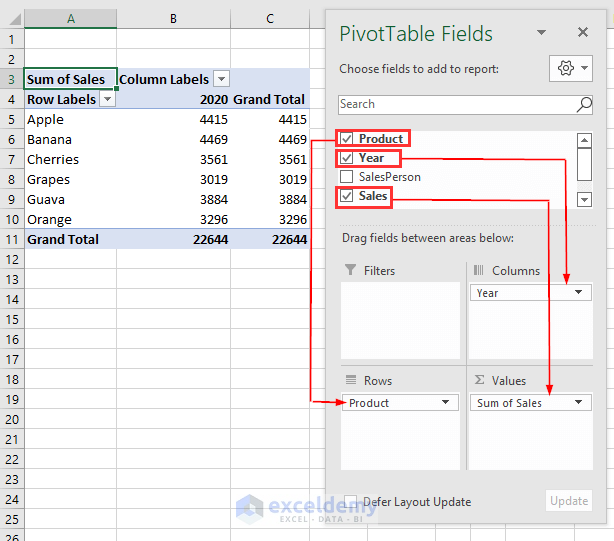Select column B header

tap(173, 18)
